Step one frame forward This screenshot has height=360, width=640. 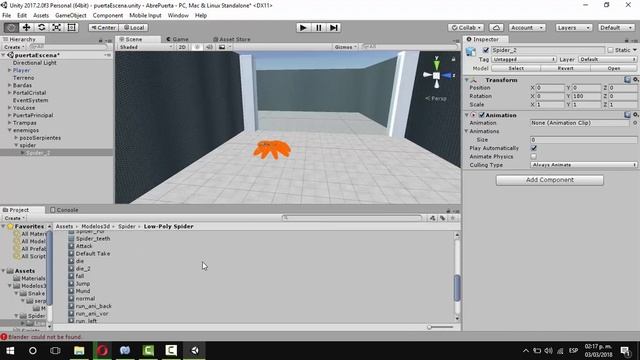[333, 27]
